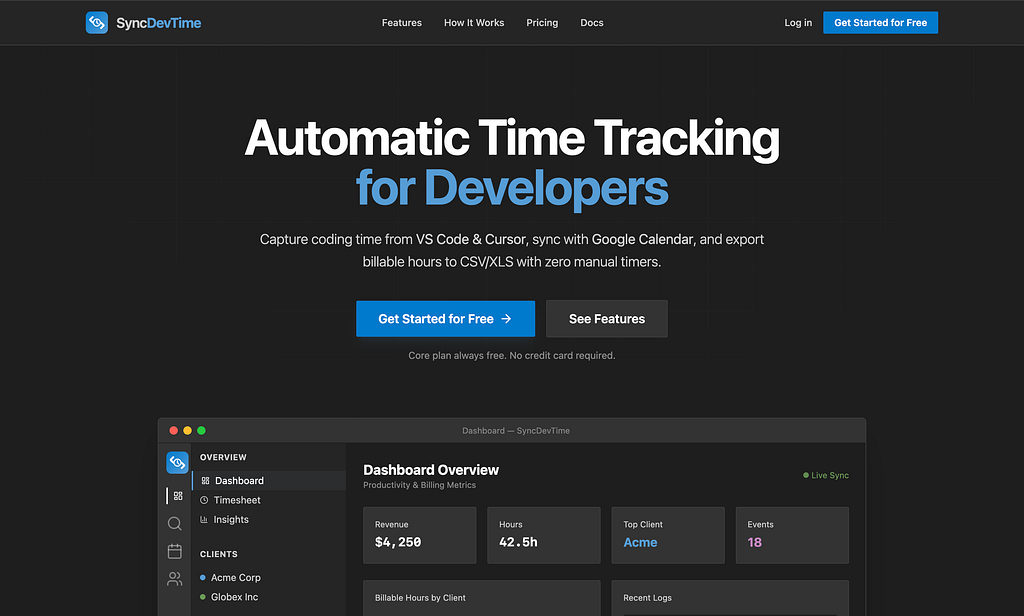Click the green dot next to Globex Inc
The image size is (1024, 616).
coord(202,597)
